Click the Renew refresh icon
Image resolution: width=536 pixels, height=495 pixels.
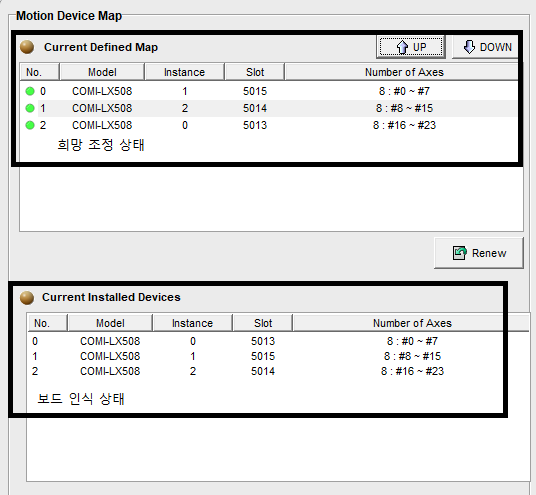pos(459,253)
